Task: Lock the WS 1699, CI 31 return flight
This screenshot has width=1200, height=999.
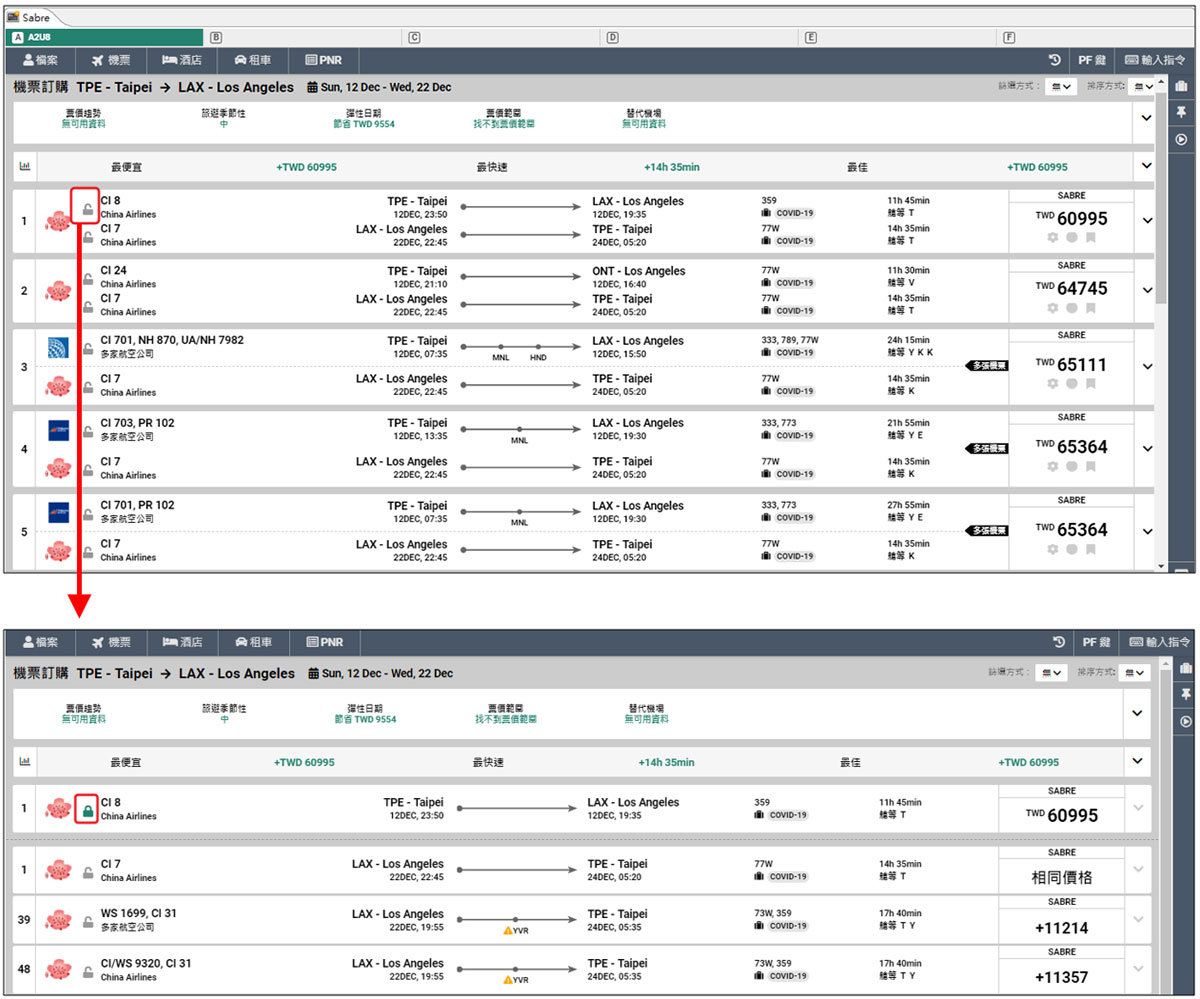Action: pyautogui.click(x=88, y=921)
